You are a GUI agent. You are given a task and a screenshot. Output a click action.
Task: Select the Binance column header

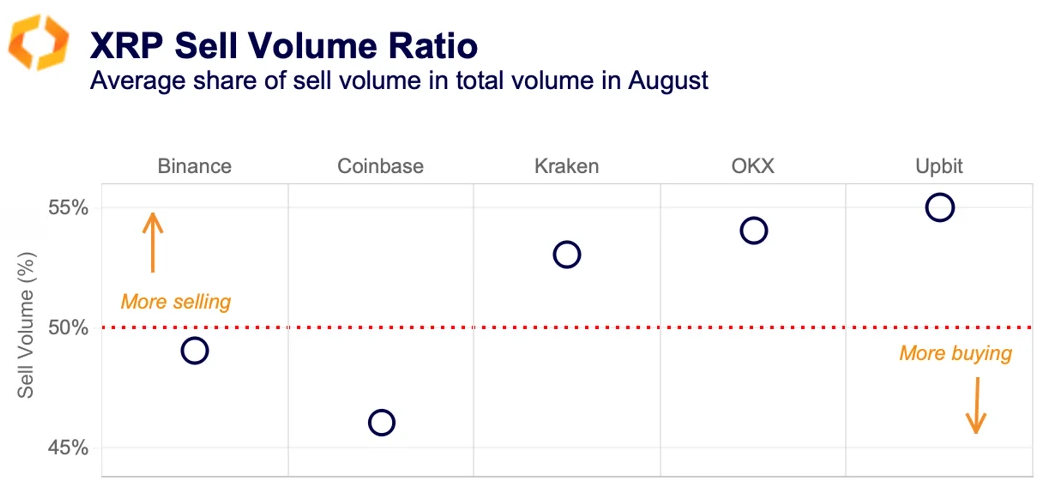point(195,166)
